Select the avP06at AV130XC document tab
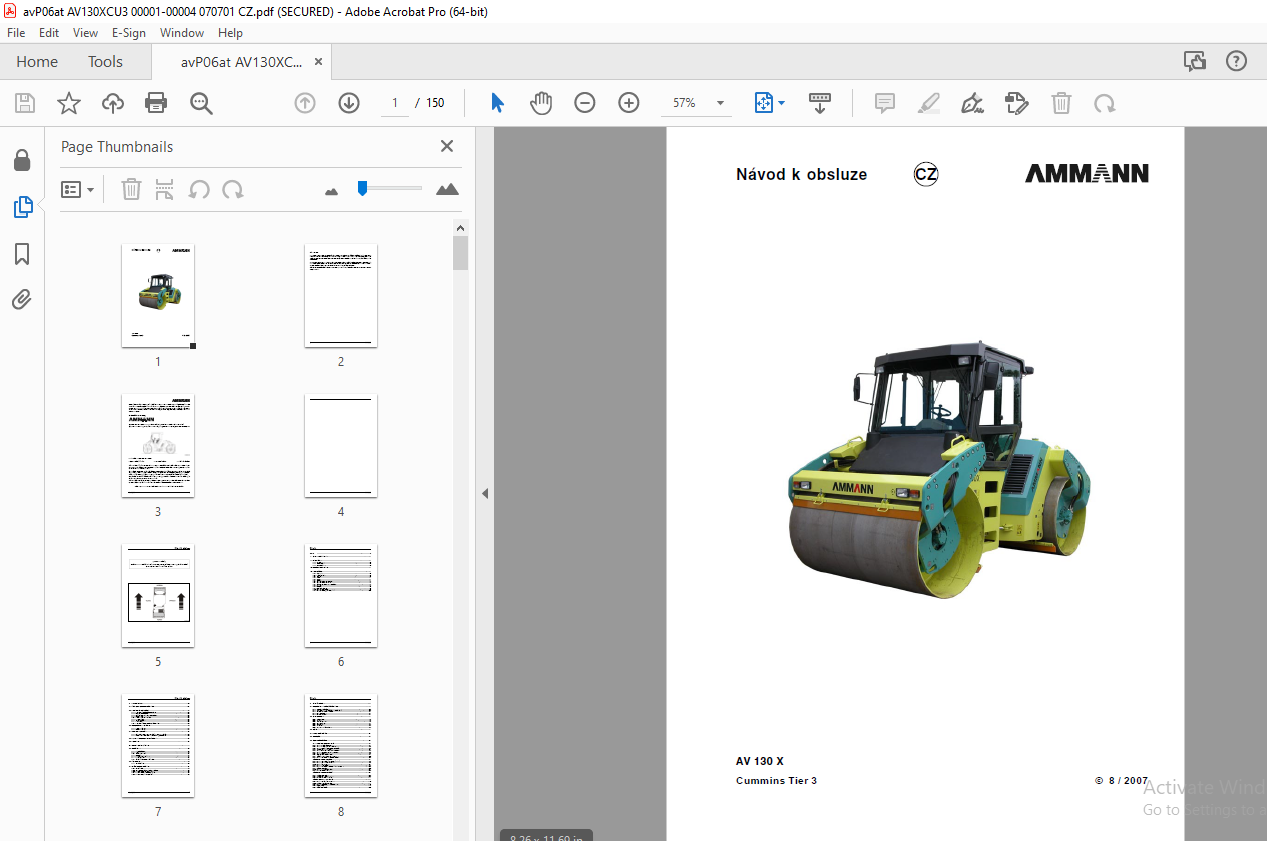The image size is (1267, 841). click(x=241, y=62)
